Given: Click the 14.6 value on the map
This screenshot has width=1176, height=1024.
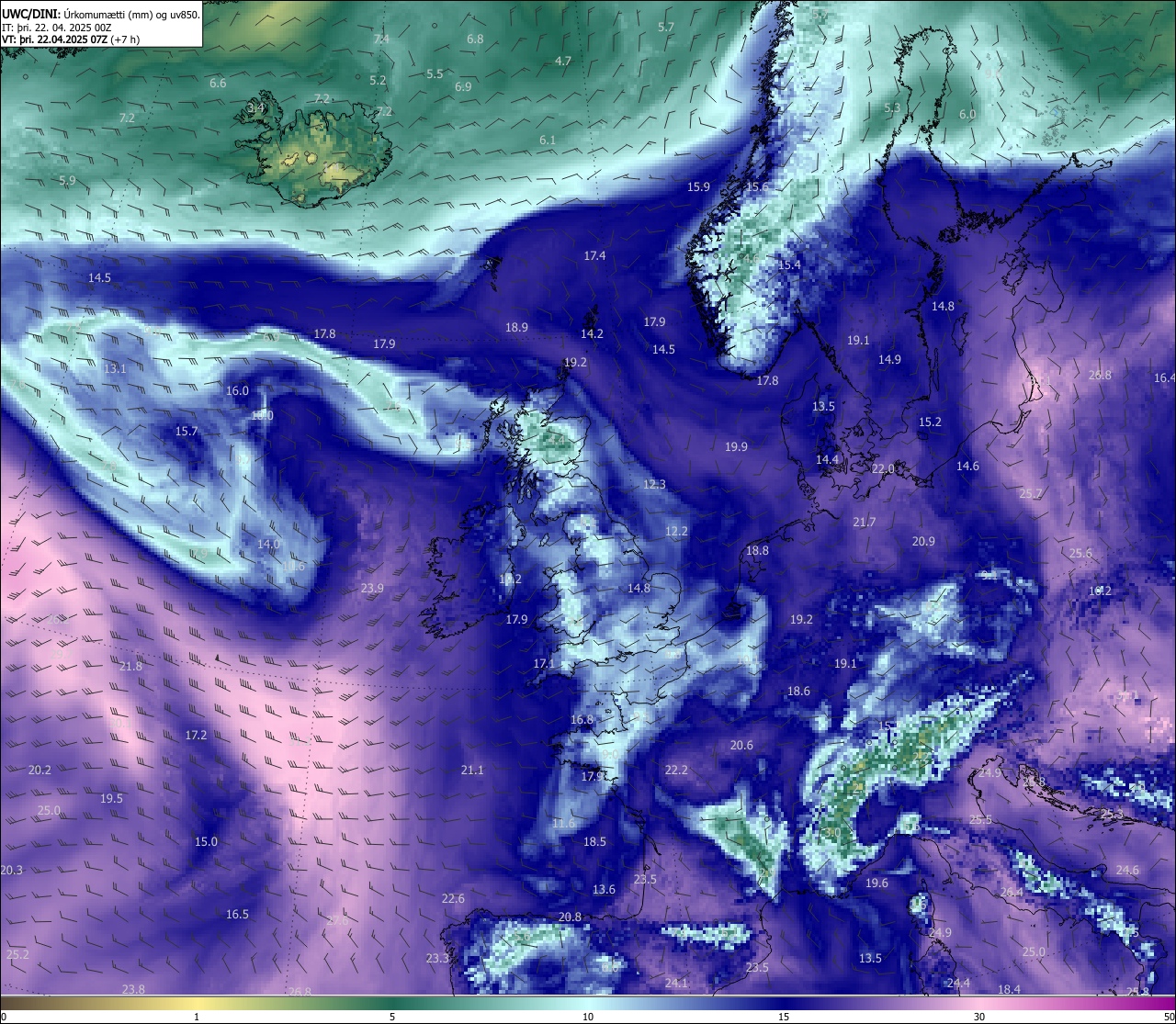Looking at the screenshot, I should 967,467.
